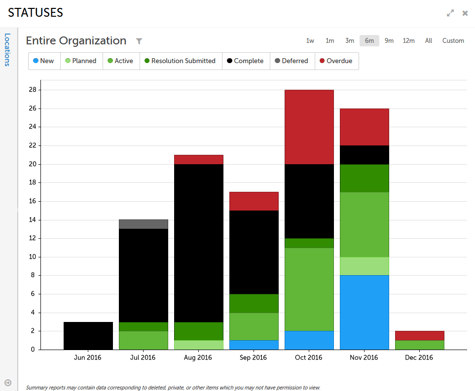
Task: Toggle the New status legend item
Action: [x=44, y=61]
